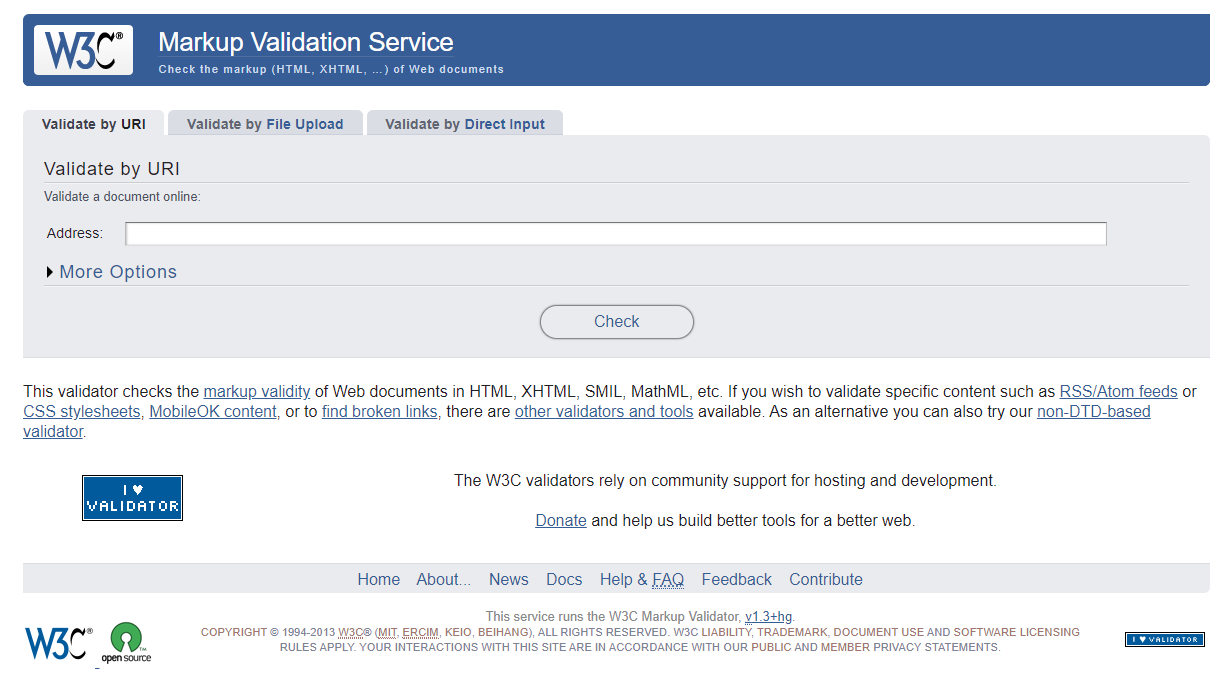Viewport: 1232px width, 699px height.
Task: Click the Donate link
Action: tap(561, 521)
